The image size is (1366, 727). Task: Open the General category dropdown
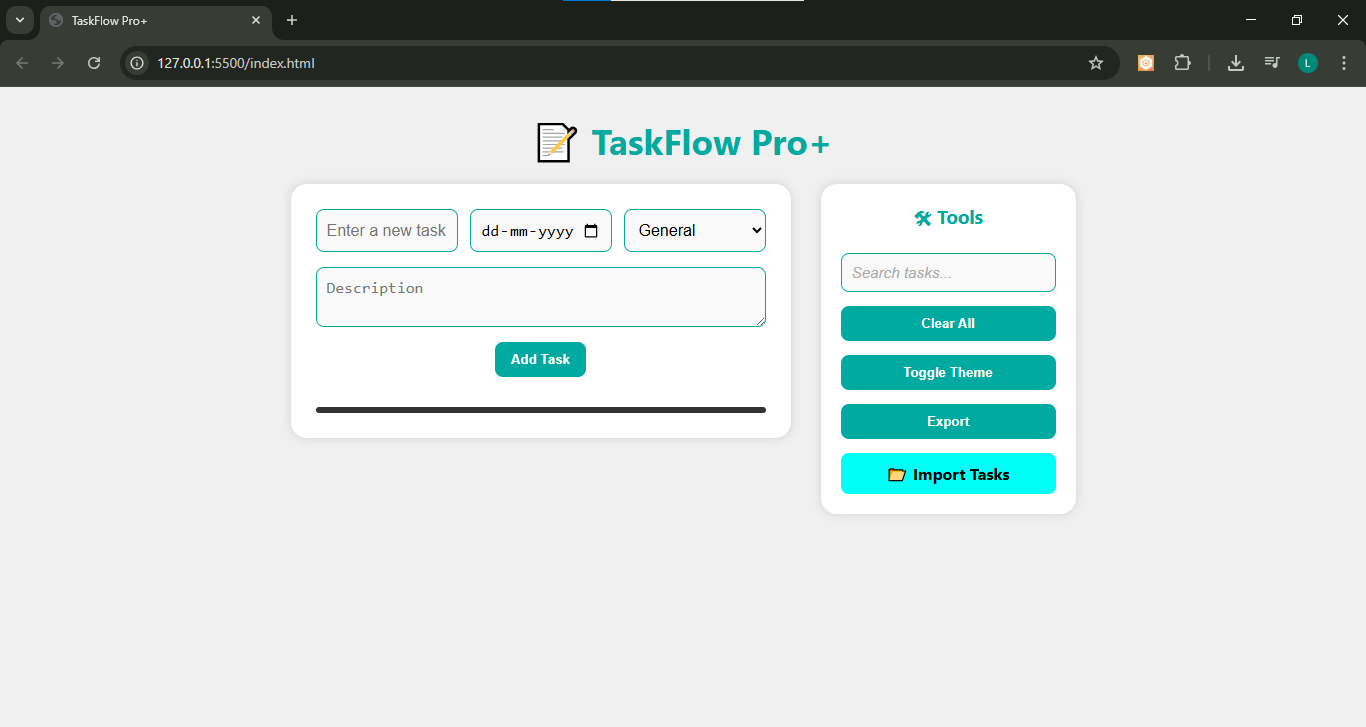[695, 230]
